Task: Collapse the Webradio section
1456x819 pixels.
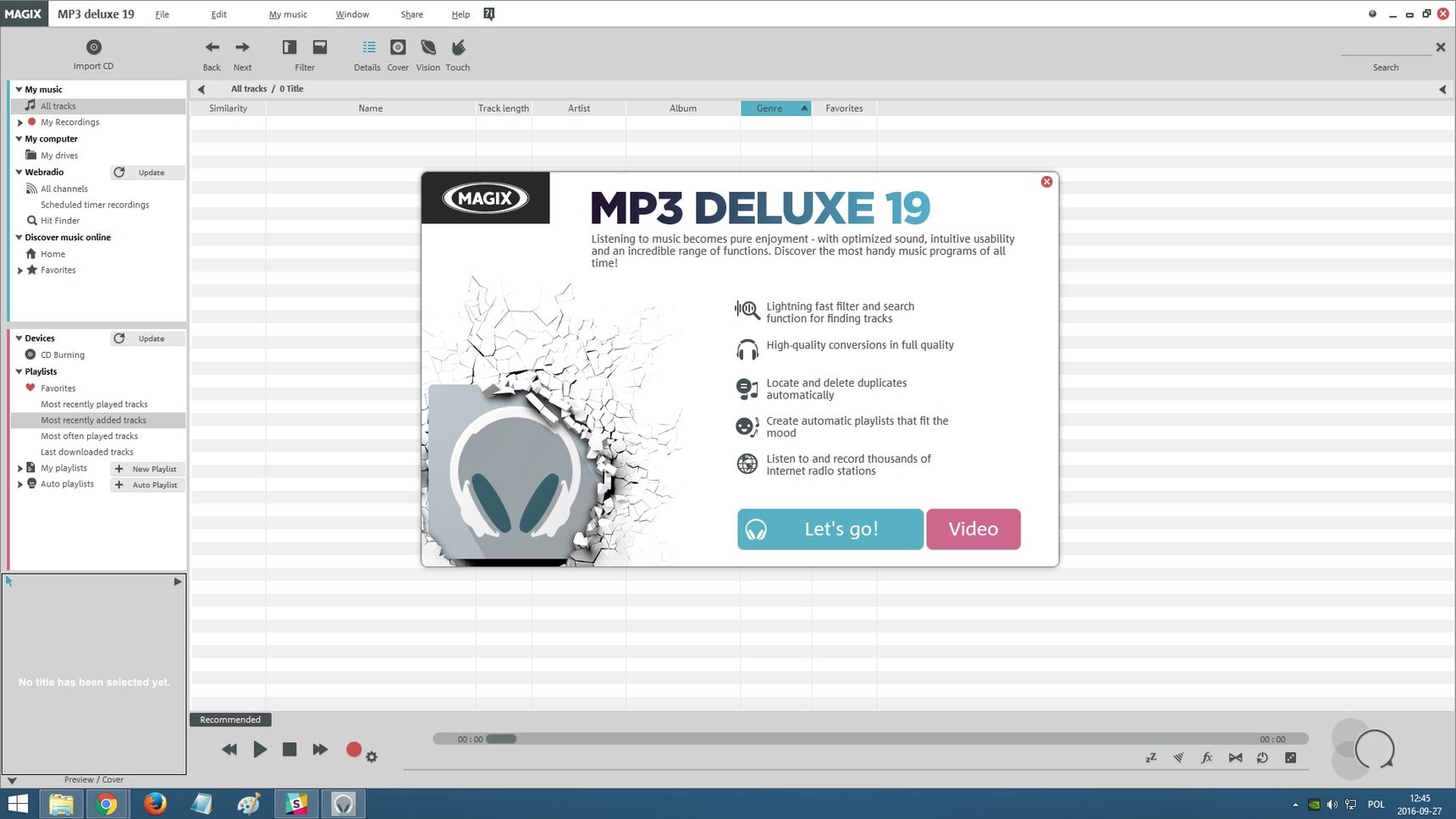Action: [x=19, y=172]
